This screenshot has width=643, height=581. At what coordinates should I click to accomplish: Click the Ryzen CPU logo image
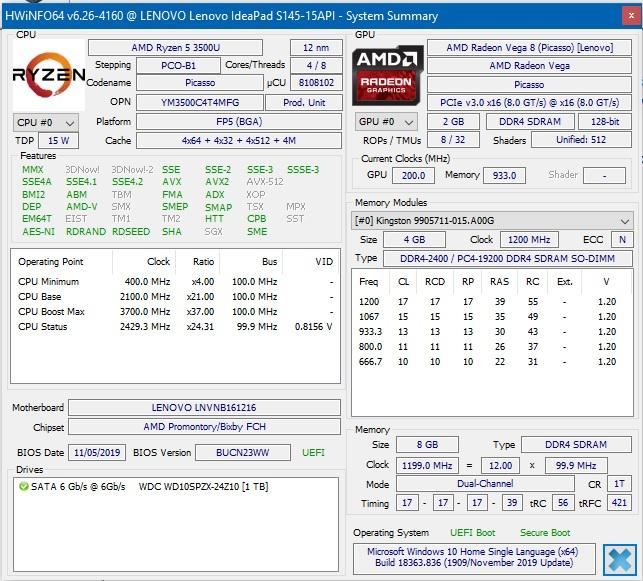click(x=49, y=75)
